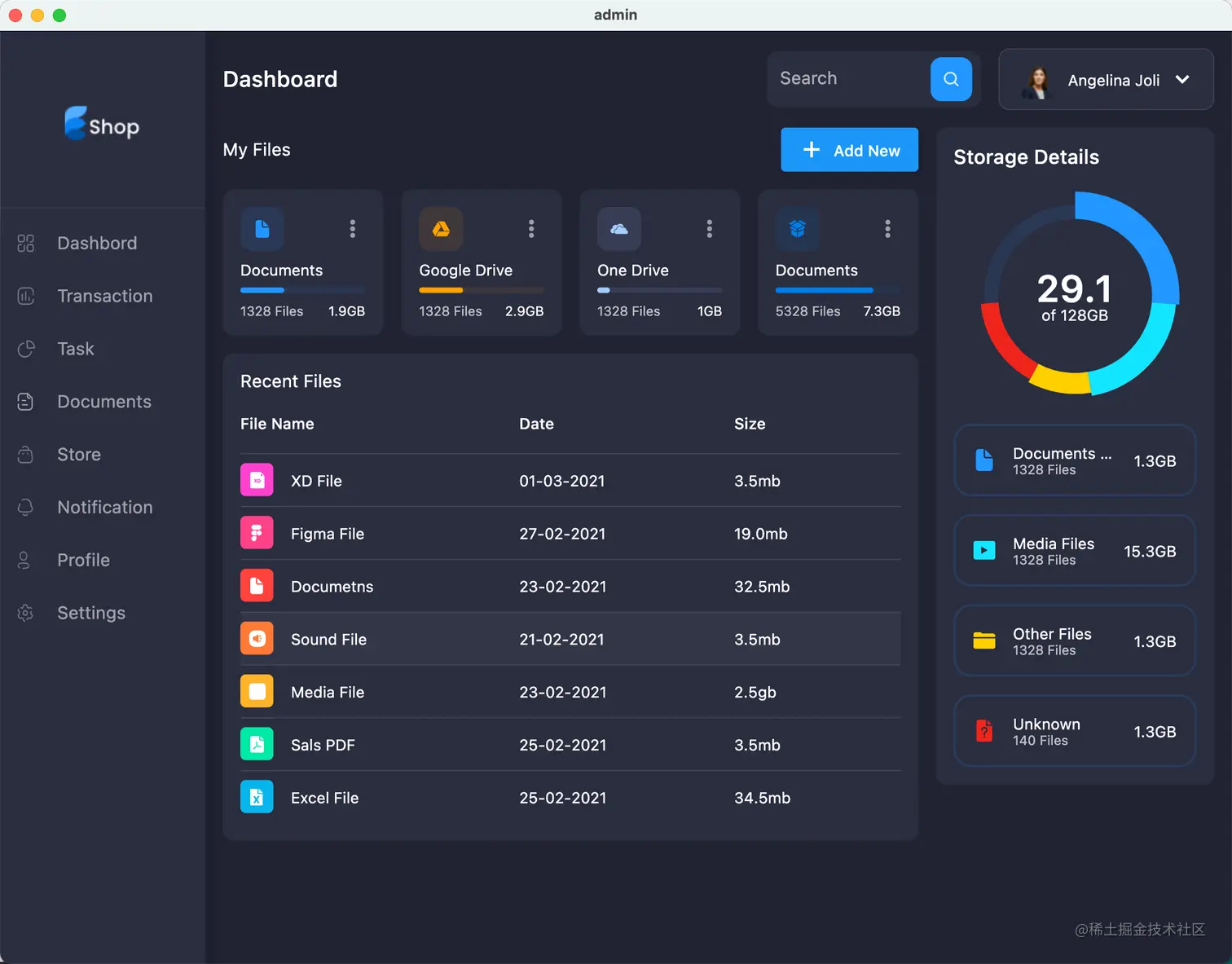Click the blue file icon on the 1328 Files Documents card
Viewport: 1232px width, 964px height.
[262, 229]
